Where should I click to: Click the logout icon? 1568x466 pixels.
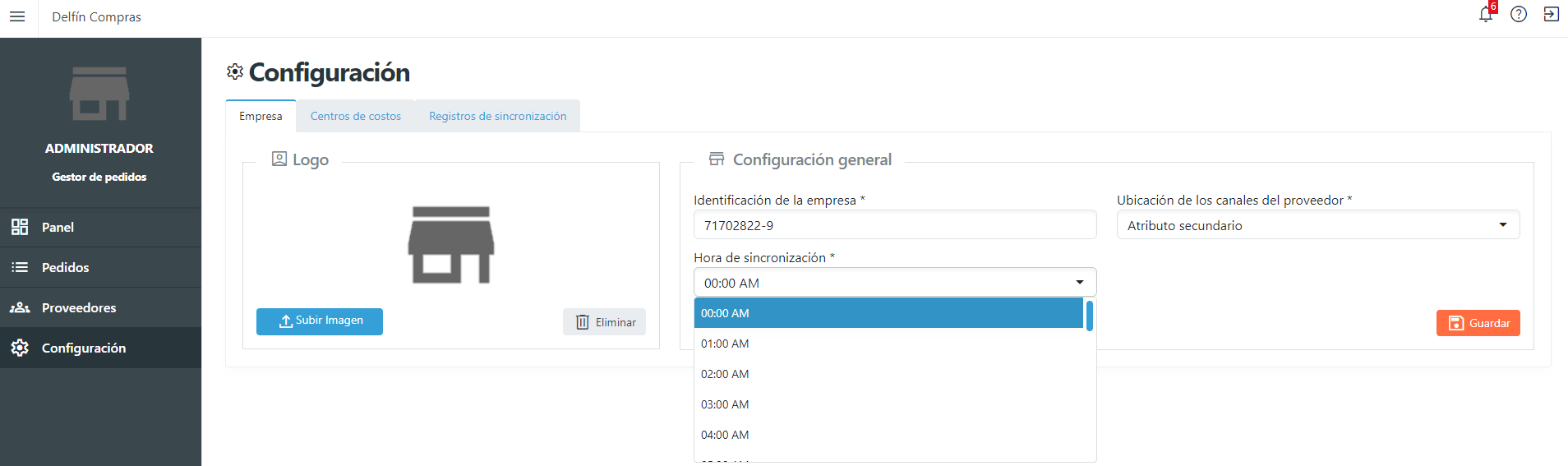(1551, 15)
